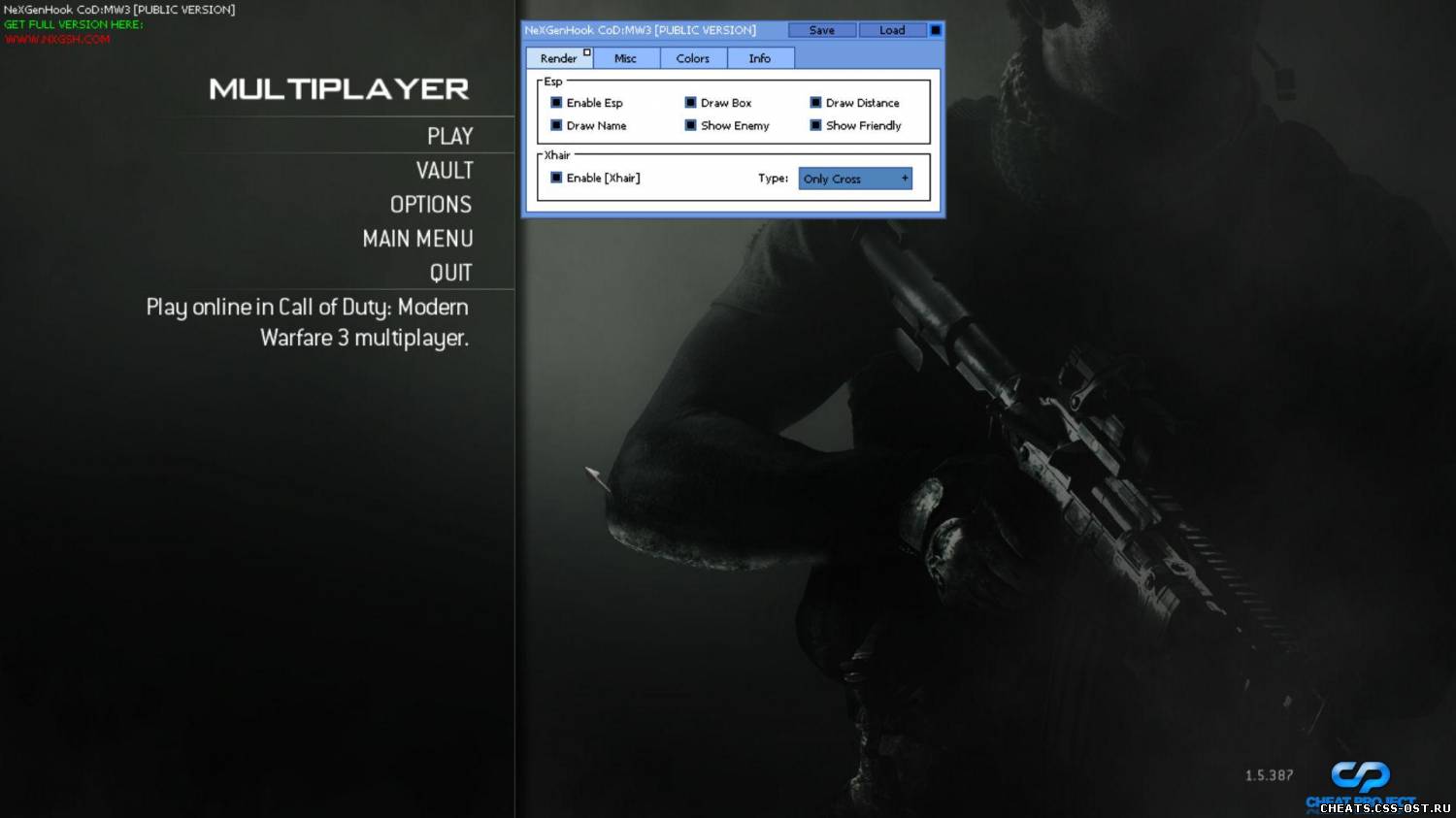Click the small square marker on Render tab
Viewport: 1456px width, 818px height.
coord(586,52)
